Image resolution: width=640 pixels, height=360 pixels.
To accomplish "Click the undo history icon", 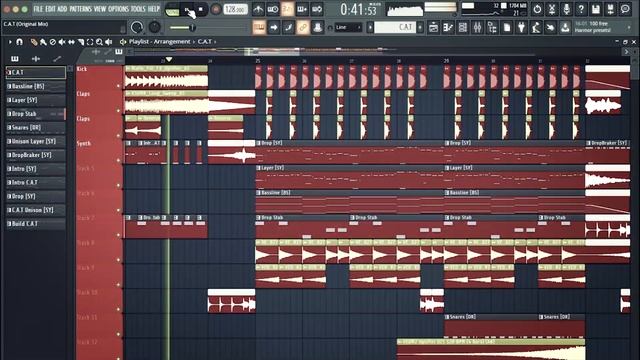I will click(x=537, y=9).
